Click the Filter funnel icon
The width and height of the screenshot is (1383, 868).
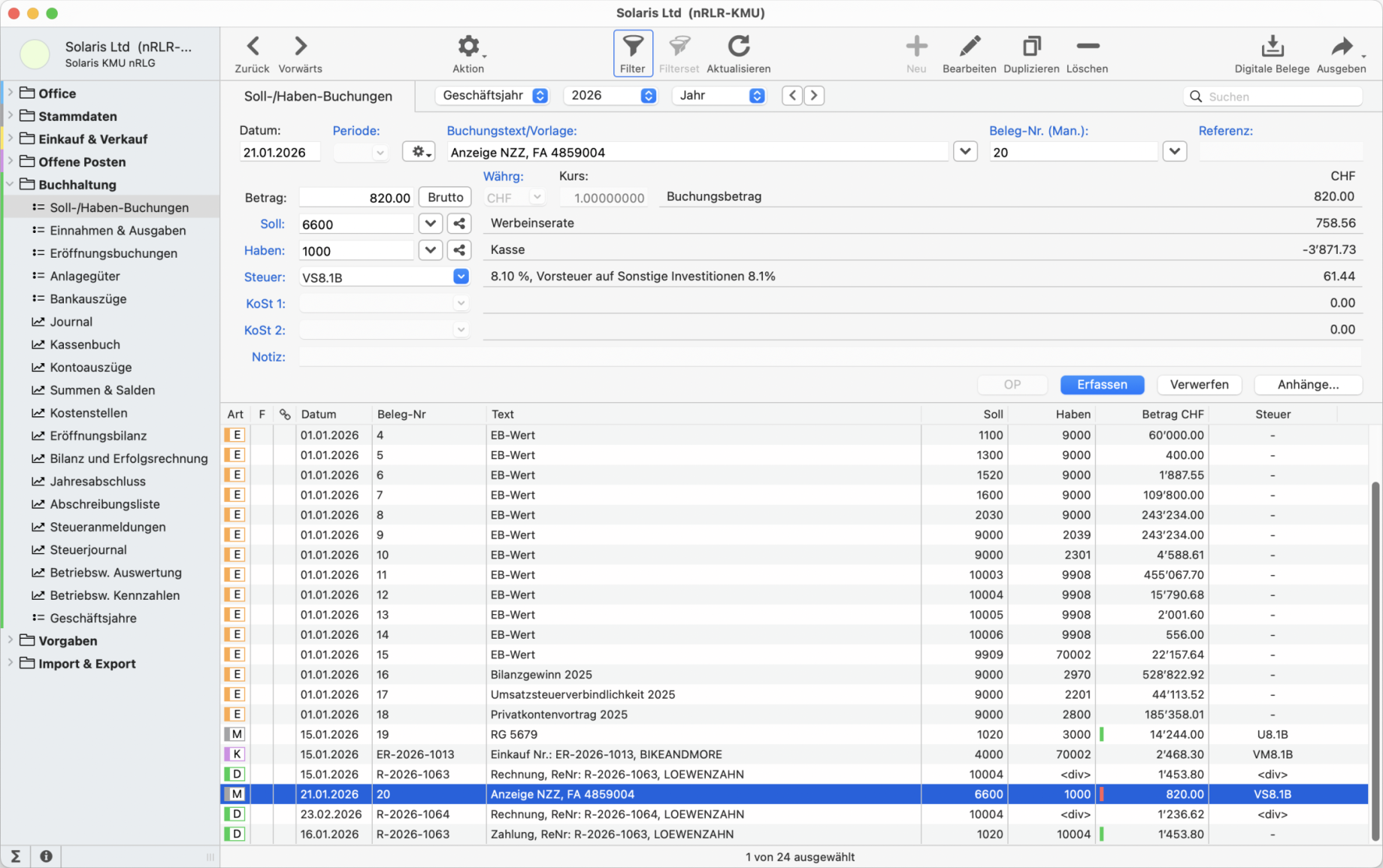point(632,47)
